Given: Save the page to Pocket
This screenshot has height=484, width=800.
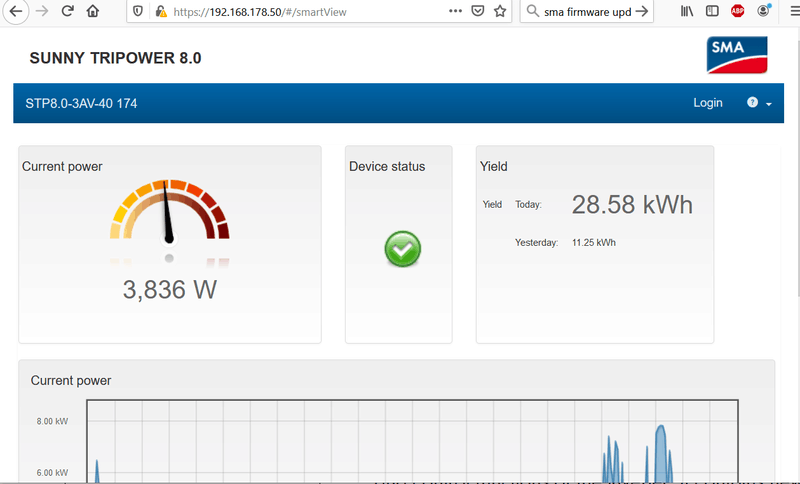Looking at the screenshot, I should (x=478, y=11).
